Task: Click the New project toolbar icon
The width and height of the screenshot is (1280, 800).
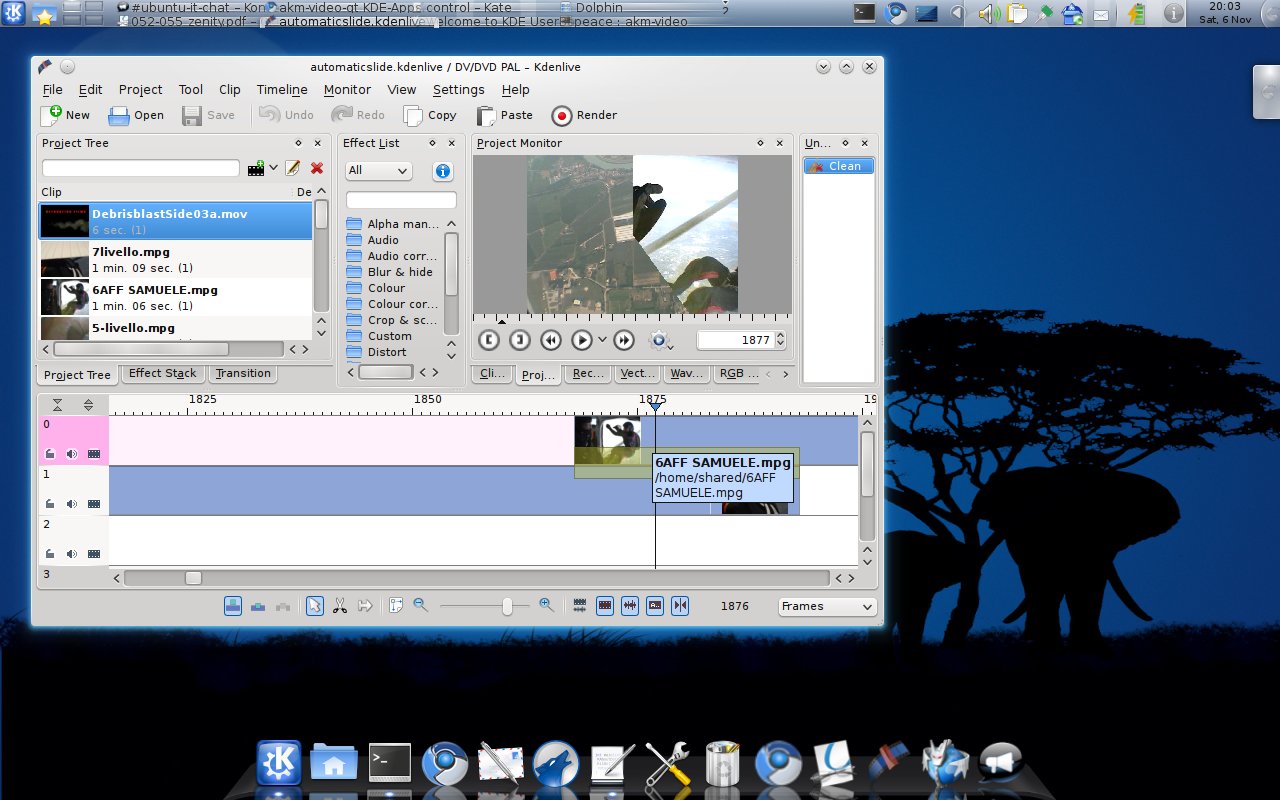Action: [51, 115]
